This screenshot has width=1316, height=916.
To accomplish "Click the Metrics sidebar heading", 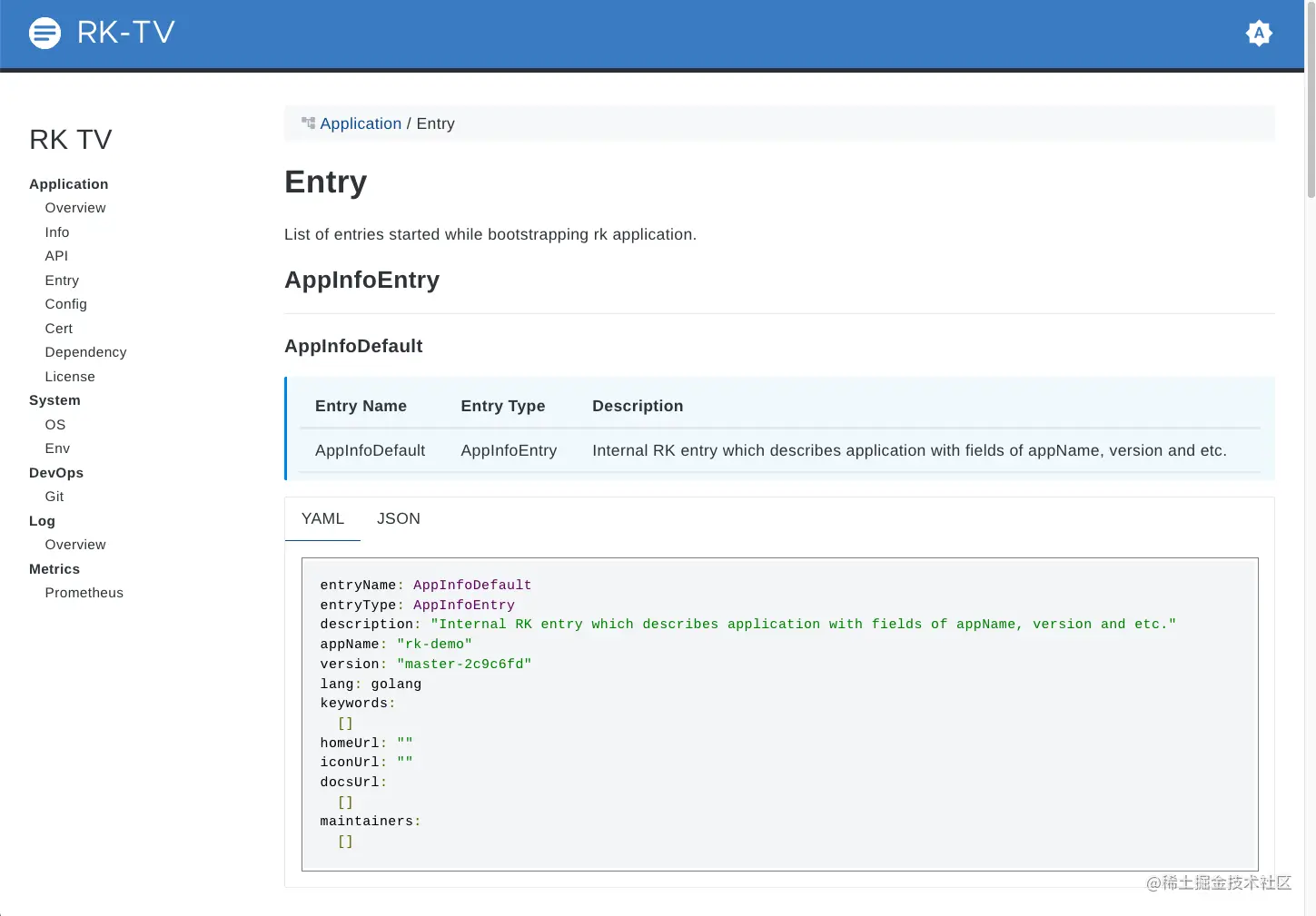I will point(54,569).
